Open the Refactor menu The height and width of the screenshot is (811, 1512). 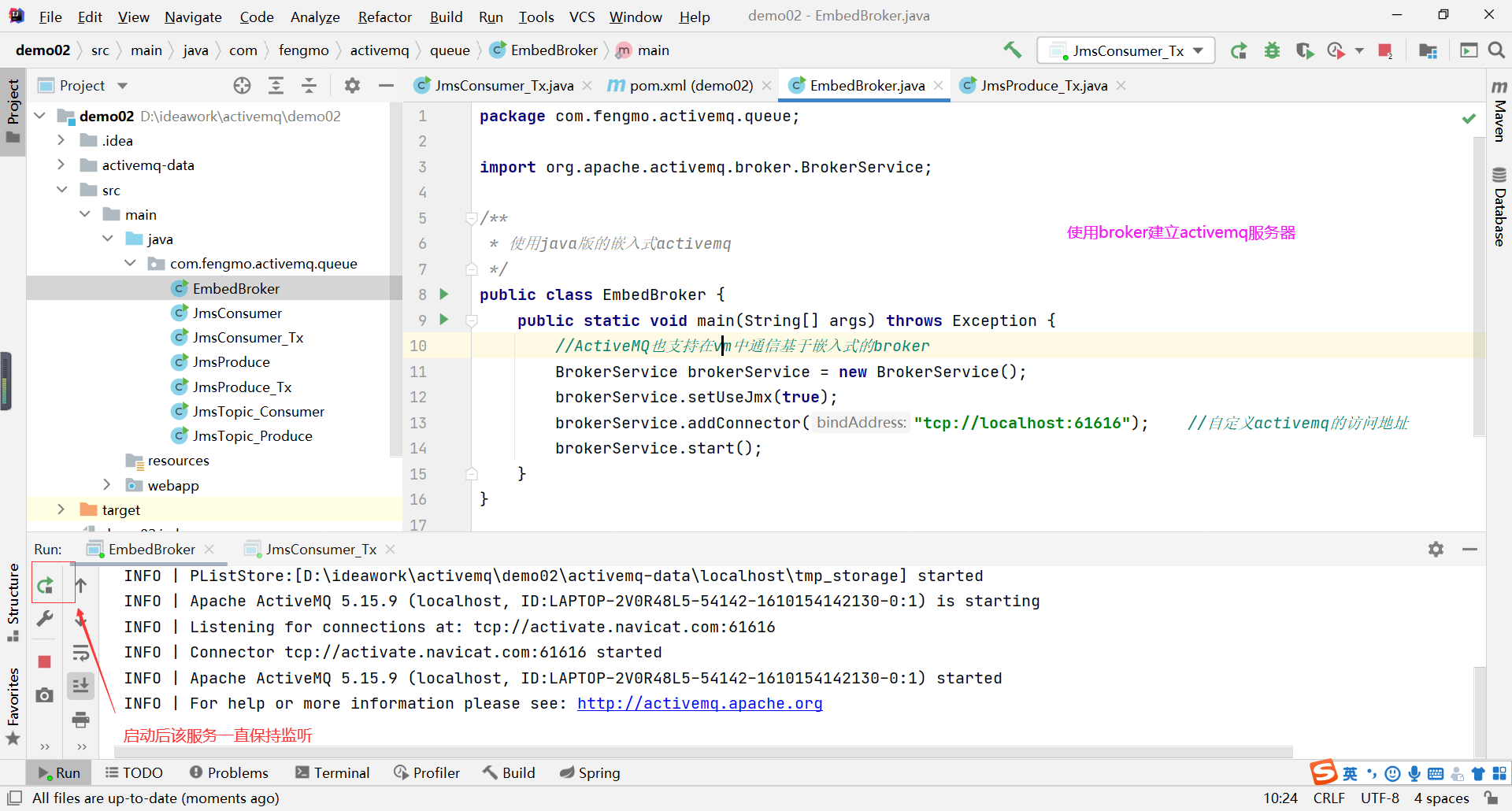click(384, 17)
